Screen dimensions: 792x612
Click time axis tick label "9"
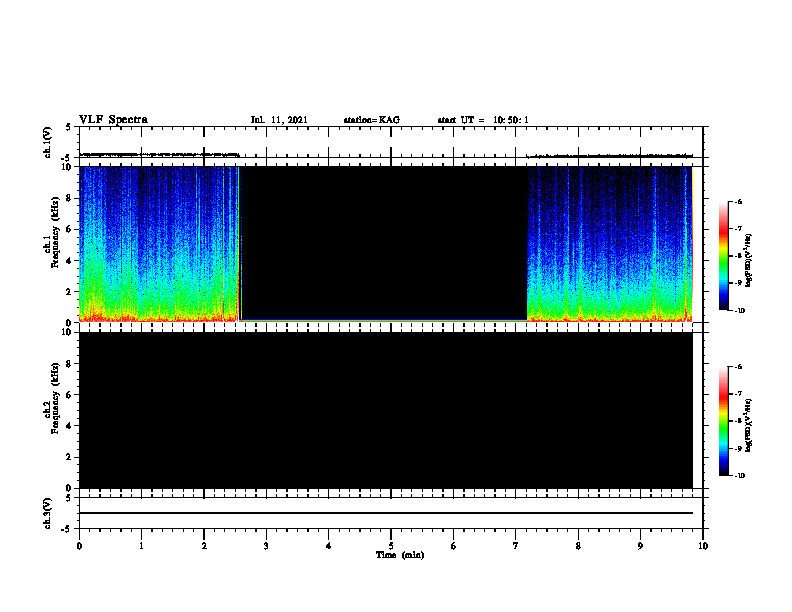tap(640, 546)
